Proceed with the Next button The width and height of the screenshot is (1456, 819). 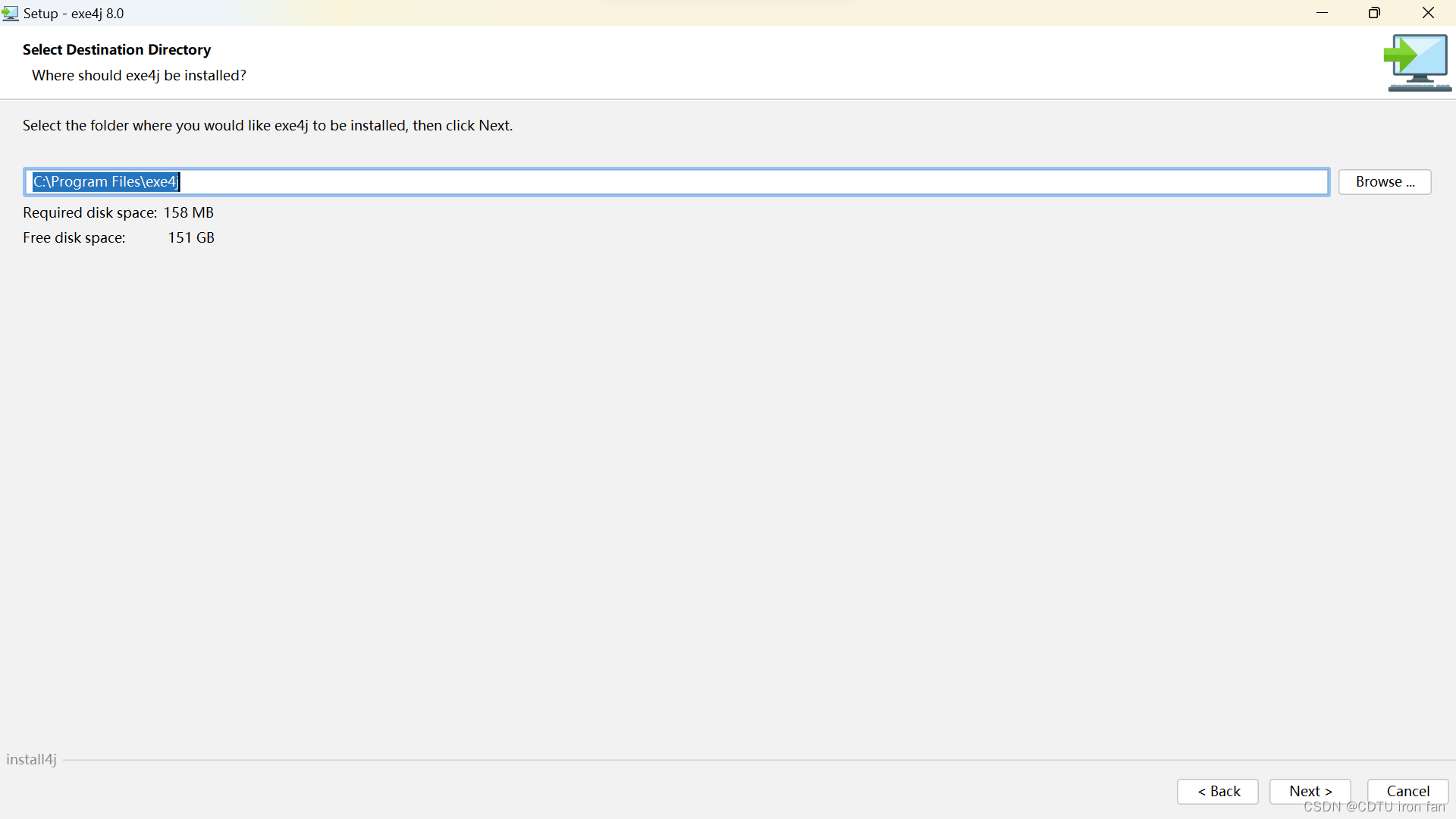tap(1310, 791)
